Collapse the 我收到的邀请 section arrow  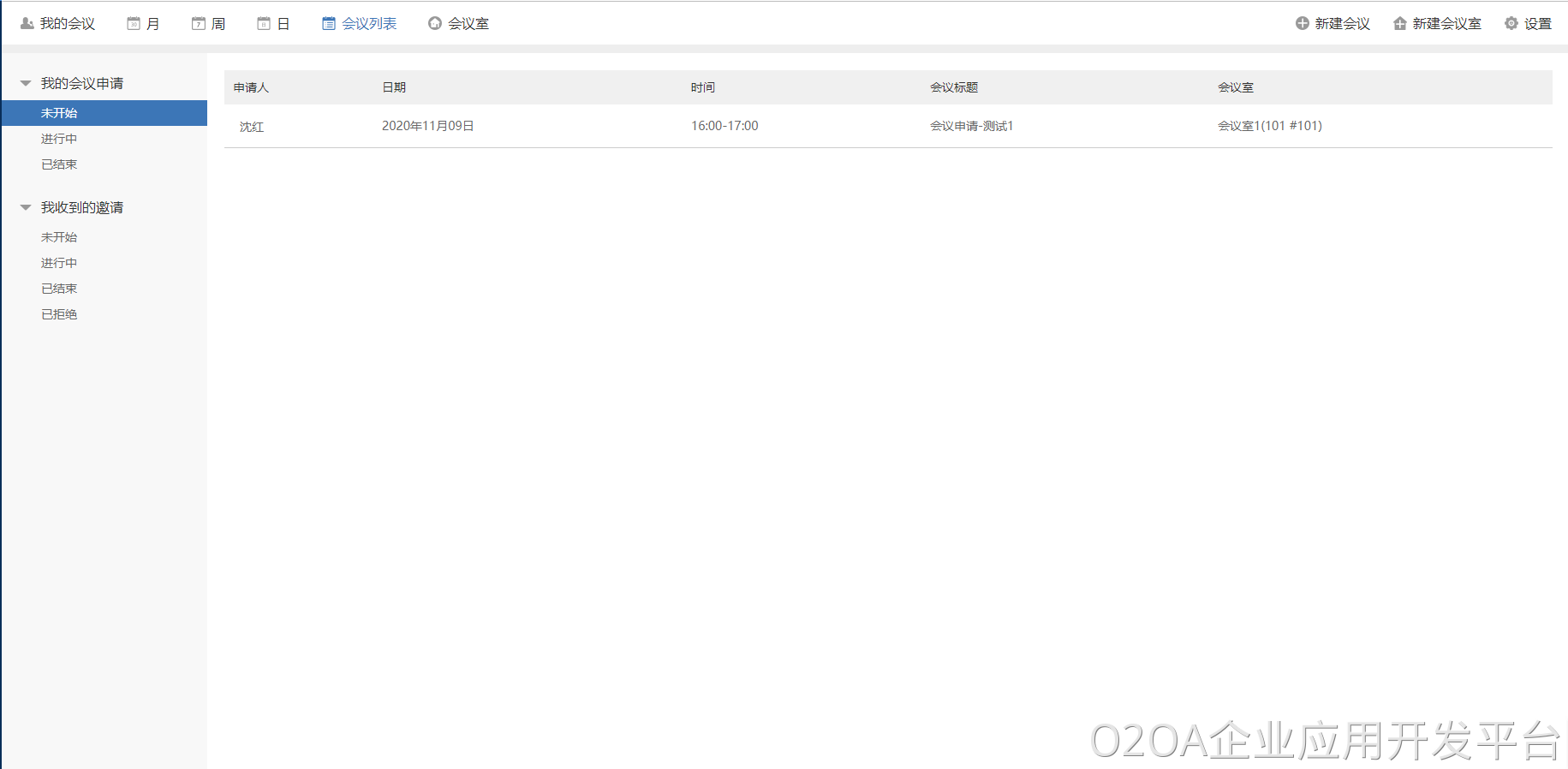pos(26,208)
